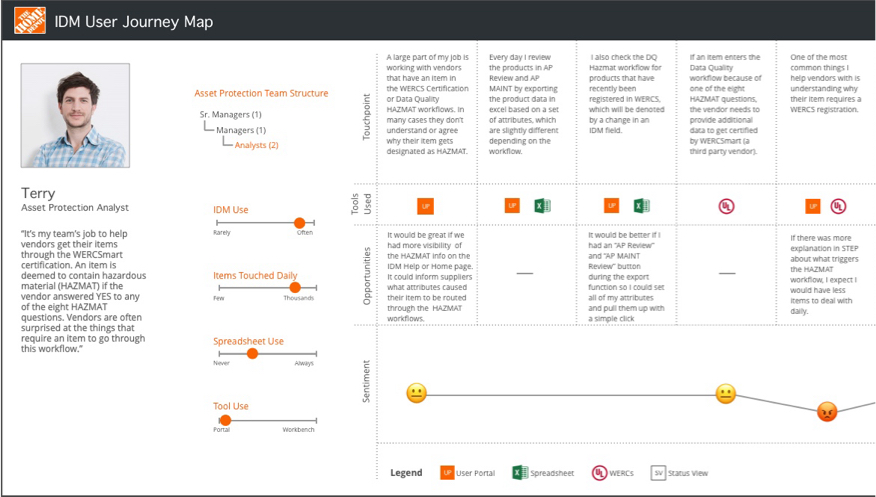Viewport: 876px width, 497px height.
Task: Click the Opportunities row label
Action: (x=366, y=276)
